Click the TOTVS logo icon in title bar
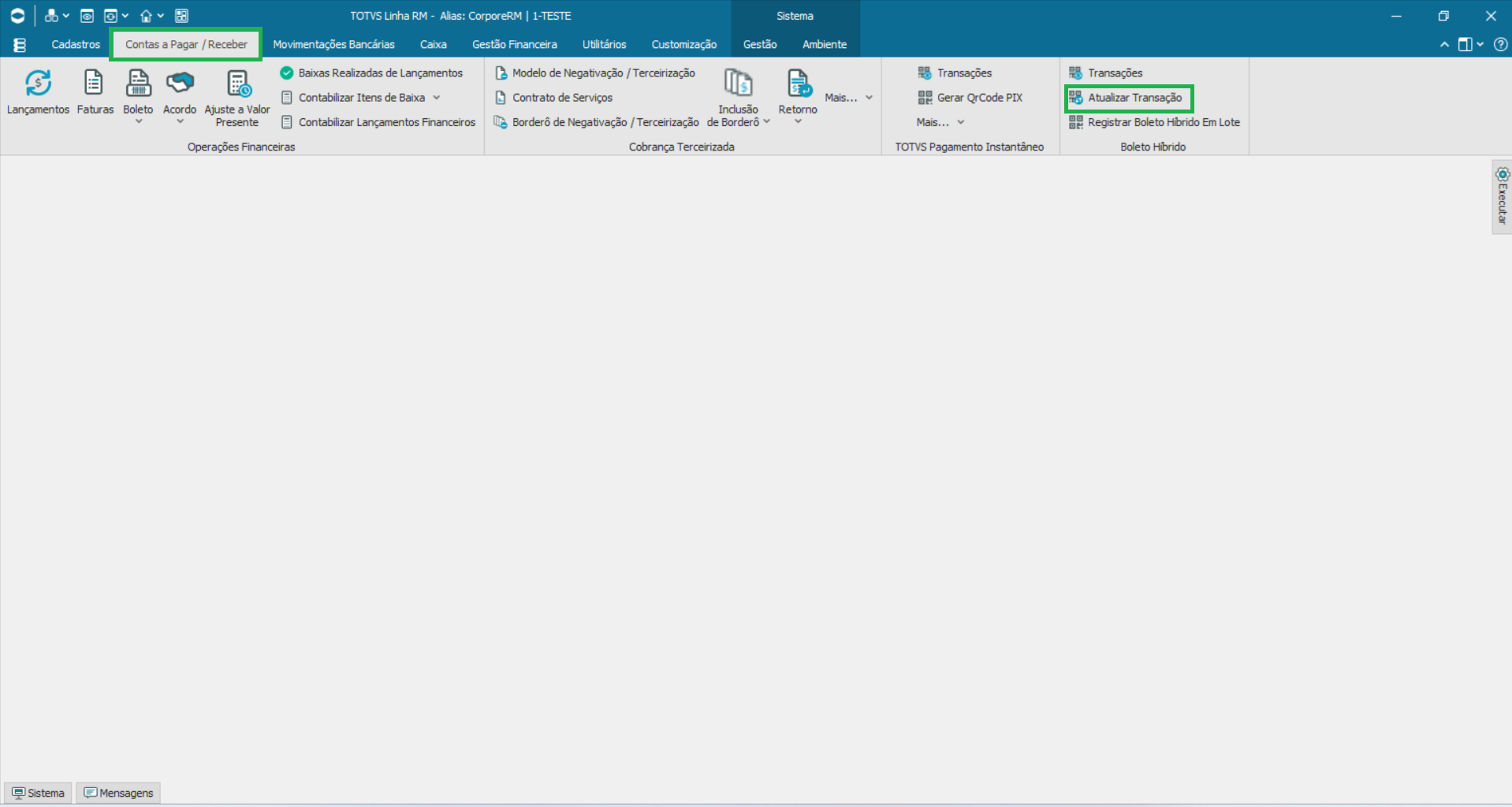 click(17, 16)
